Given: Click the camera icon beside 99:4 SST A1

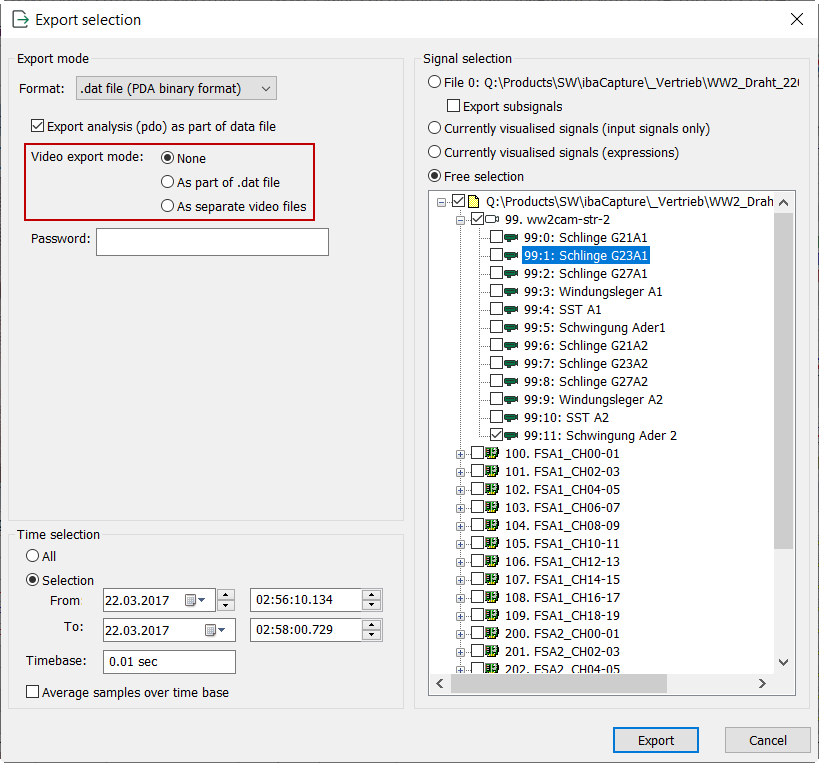Looking at the screenshot, I should (512, 310).
